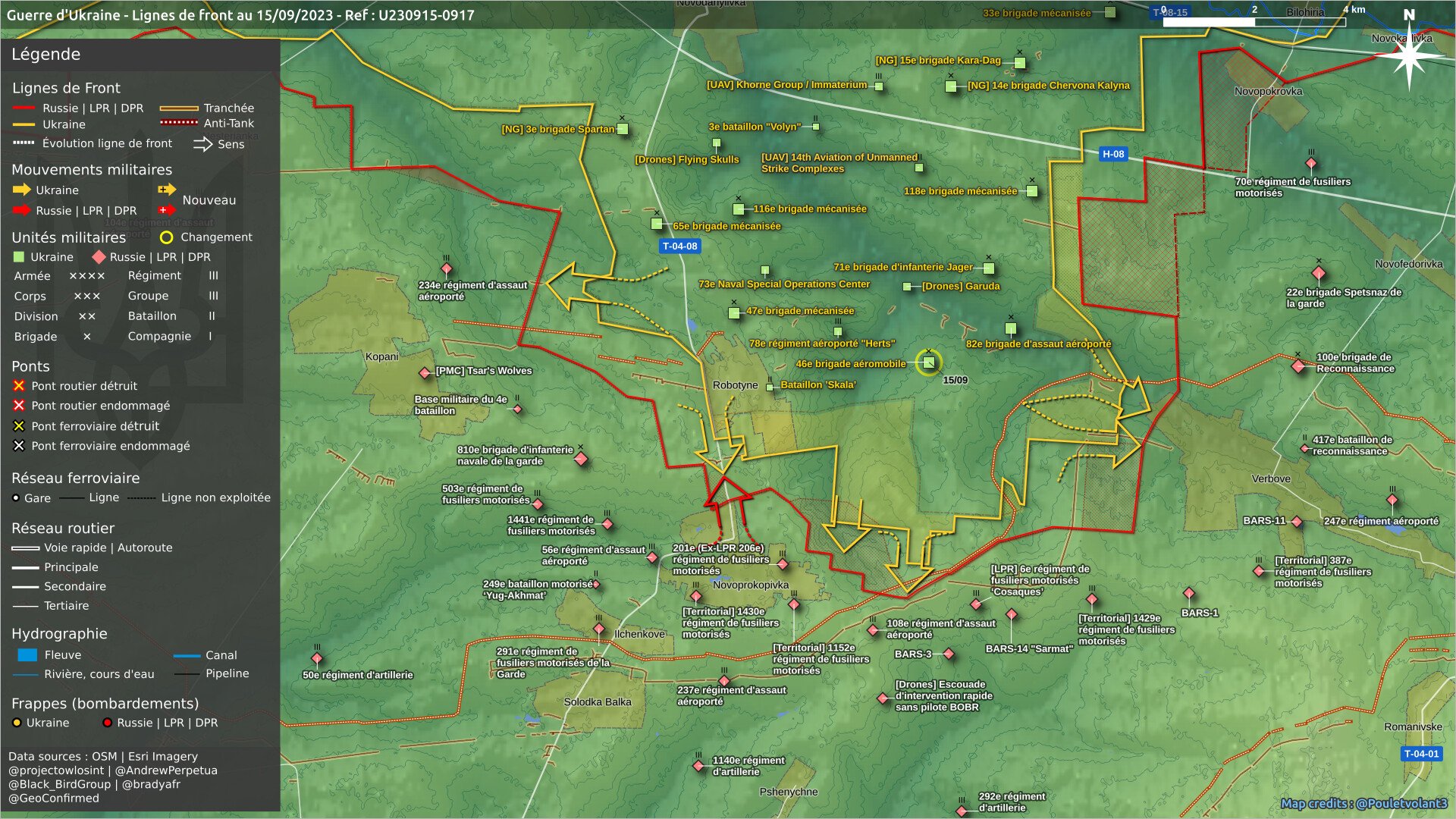This screenshot has width=1456, height=819.
Task: Click the Novofedorivka village label
Action: [1409, 264]
